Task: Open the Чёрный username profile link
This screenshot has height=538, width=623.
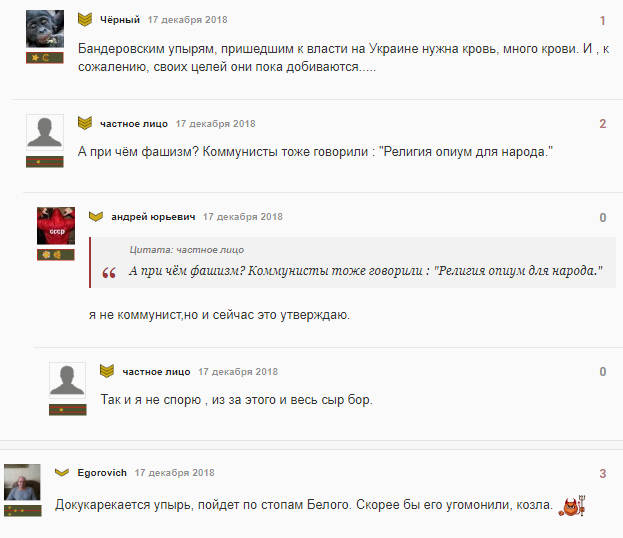Action: pos(120,20)
